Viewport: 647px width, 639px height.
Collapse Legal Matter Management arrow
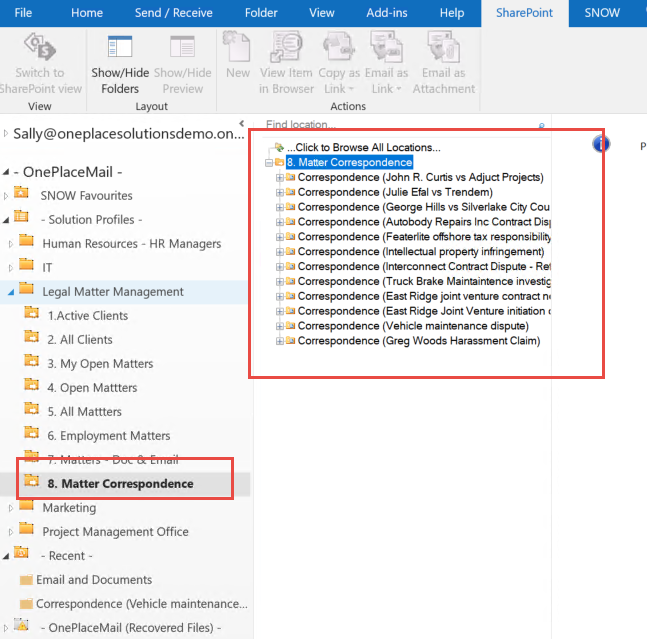coord(11,292)
